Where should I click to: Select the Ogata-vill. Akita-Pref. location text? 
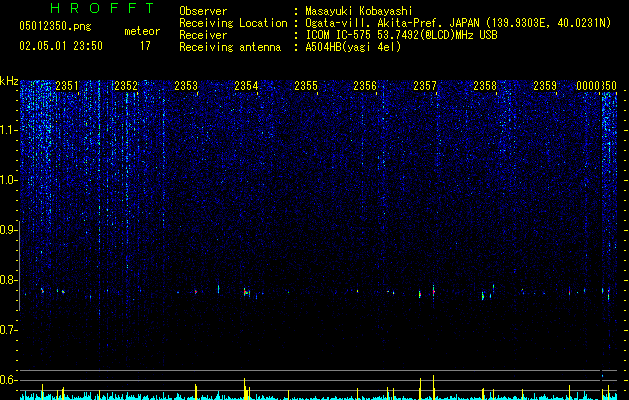pos(458,23)
